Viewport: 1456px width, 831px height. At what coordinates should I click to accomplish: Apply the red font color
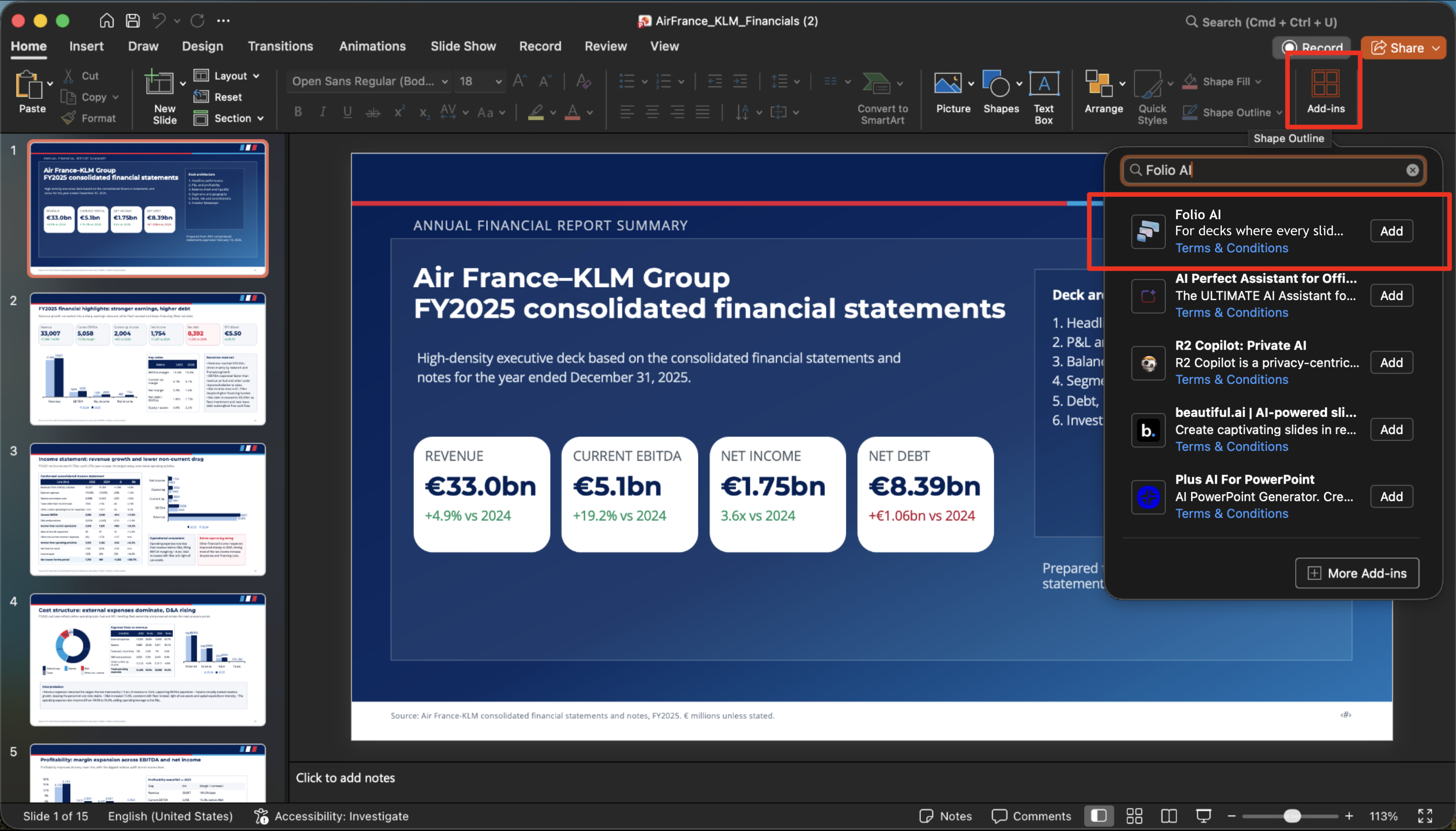[572, 112]
